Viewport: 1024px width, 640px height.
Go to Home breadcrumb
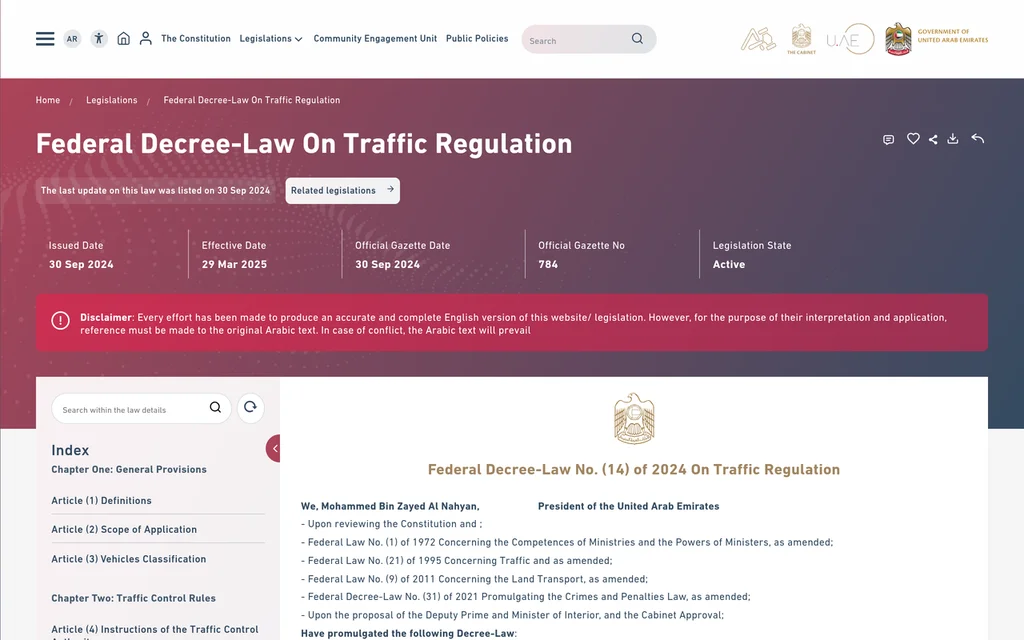(x=48, y=100)
